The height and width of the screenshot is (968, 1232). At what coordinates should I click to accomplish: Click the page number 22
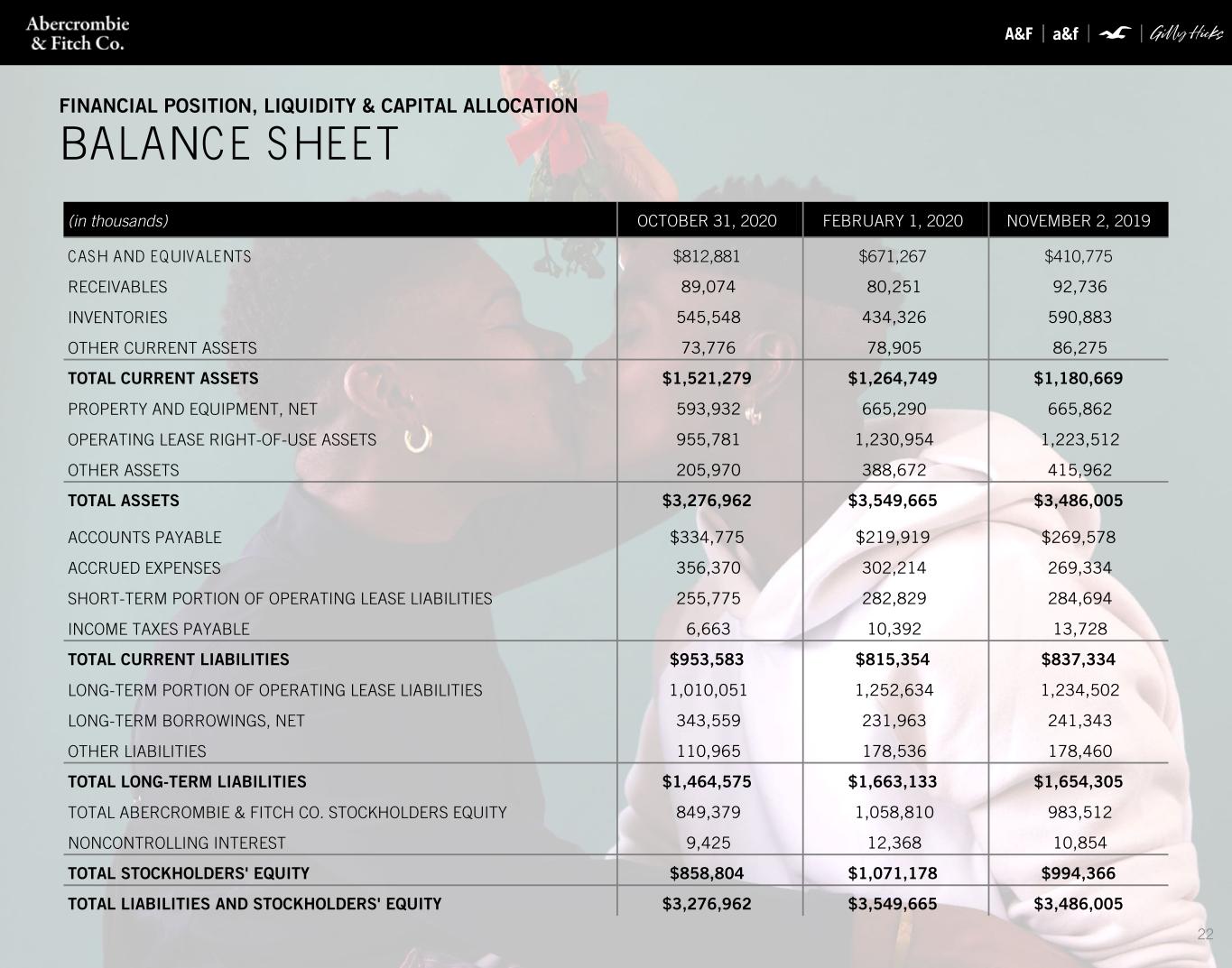coord(1205,934)
